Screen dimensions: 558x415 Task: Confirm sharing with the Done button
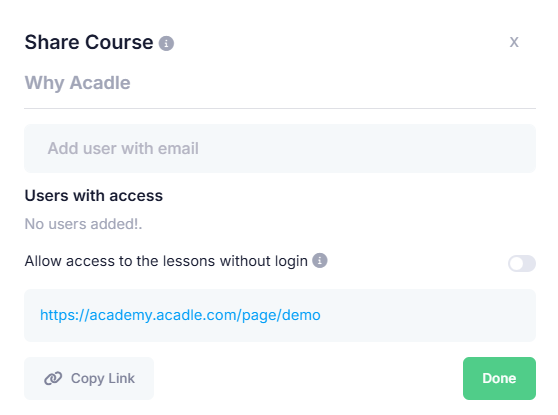coord(499,378)
